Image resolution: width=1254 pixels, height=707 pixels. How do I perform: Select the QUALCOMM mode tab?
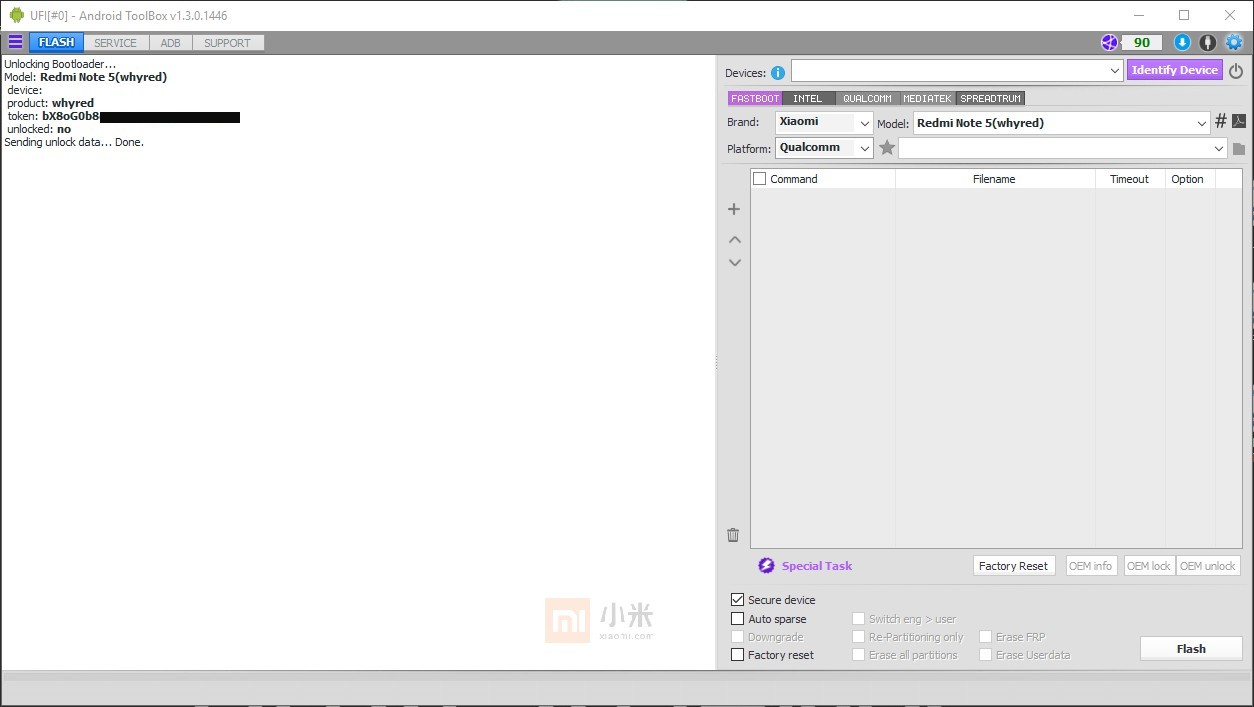tap(867, 98)
